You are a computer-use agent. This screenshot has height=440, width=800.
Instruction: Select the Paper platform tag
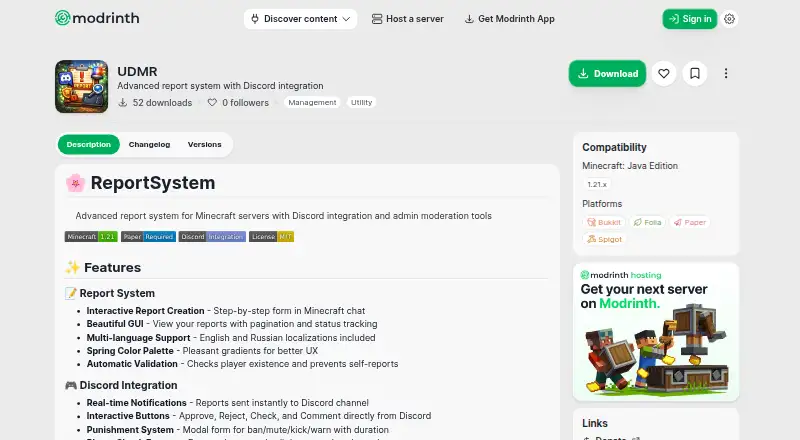[690, 222]
